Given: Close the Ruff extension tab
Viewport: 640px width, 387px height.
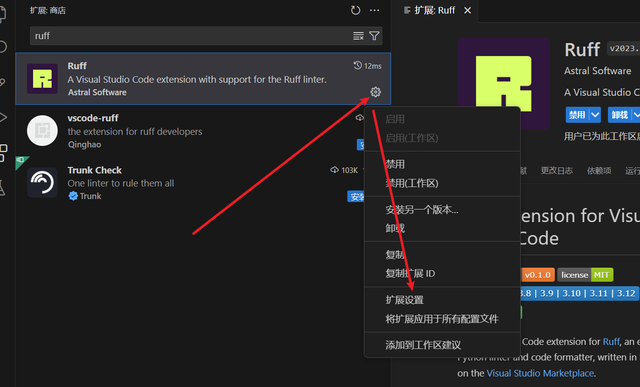Looking at the screenshot, I should point(467,10).
